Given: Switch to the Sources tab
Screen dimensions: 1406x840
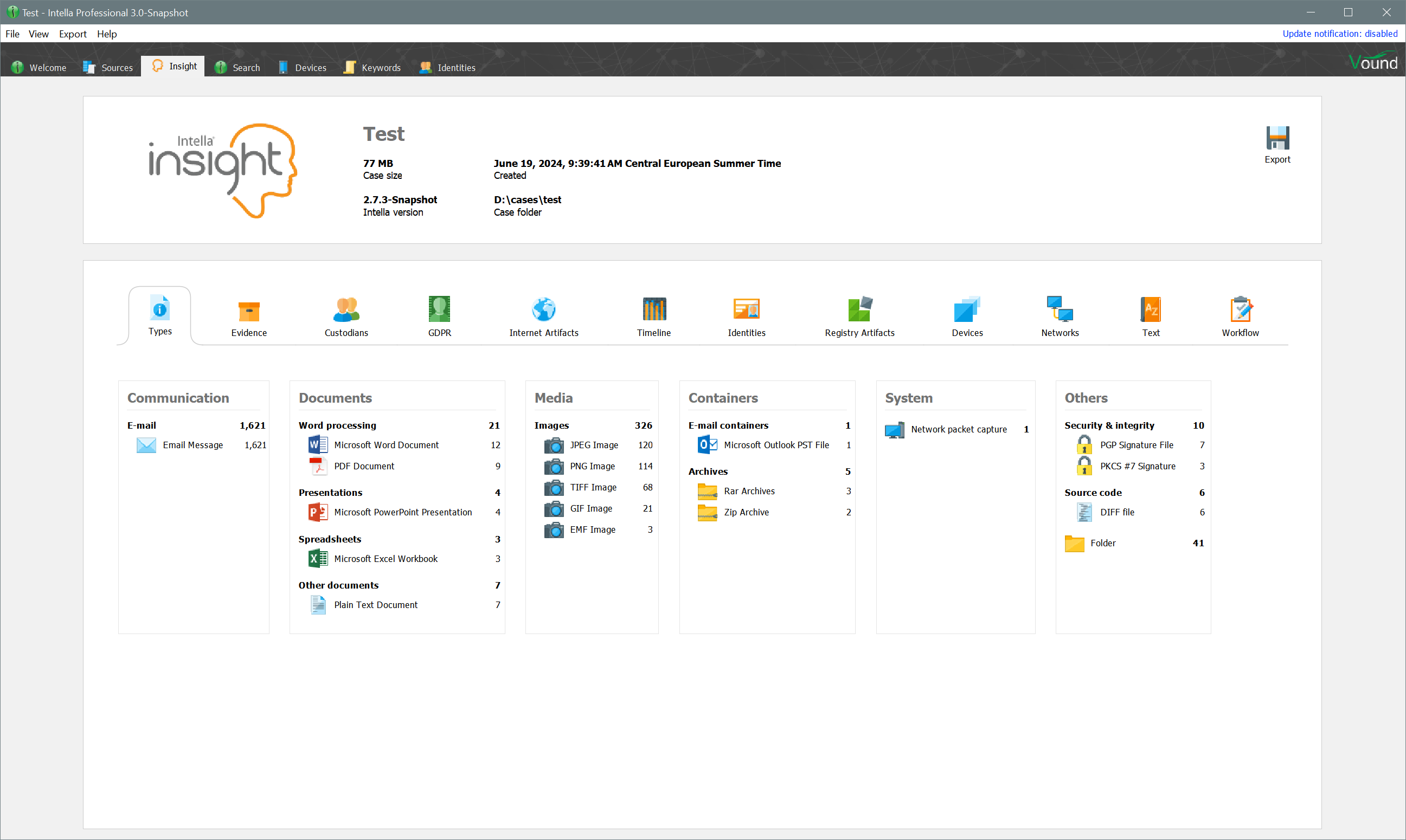Looking at the screenshot, I should tap(108, 67).
